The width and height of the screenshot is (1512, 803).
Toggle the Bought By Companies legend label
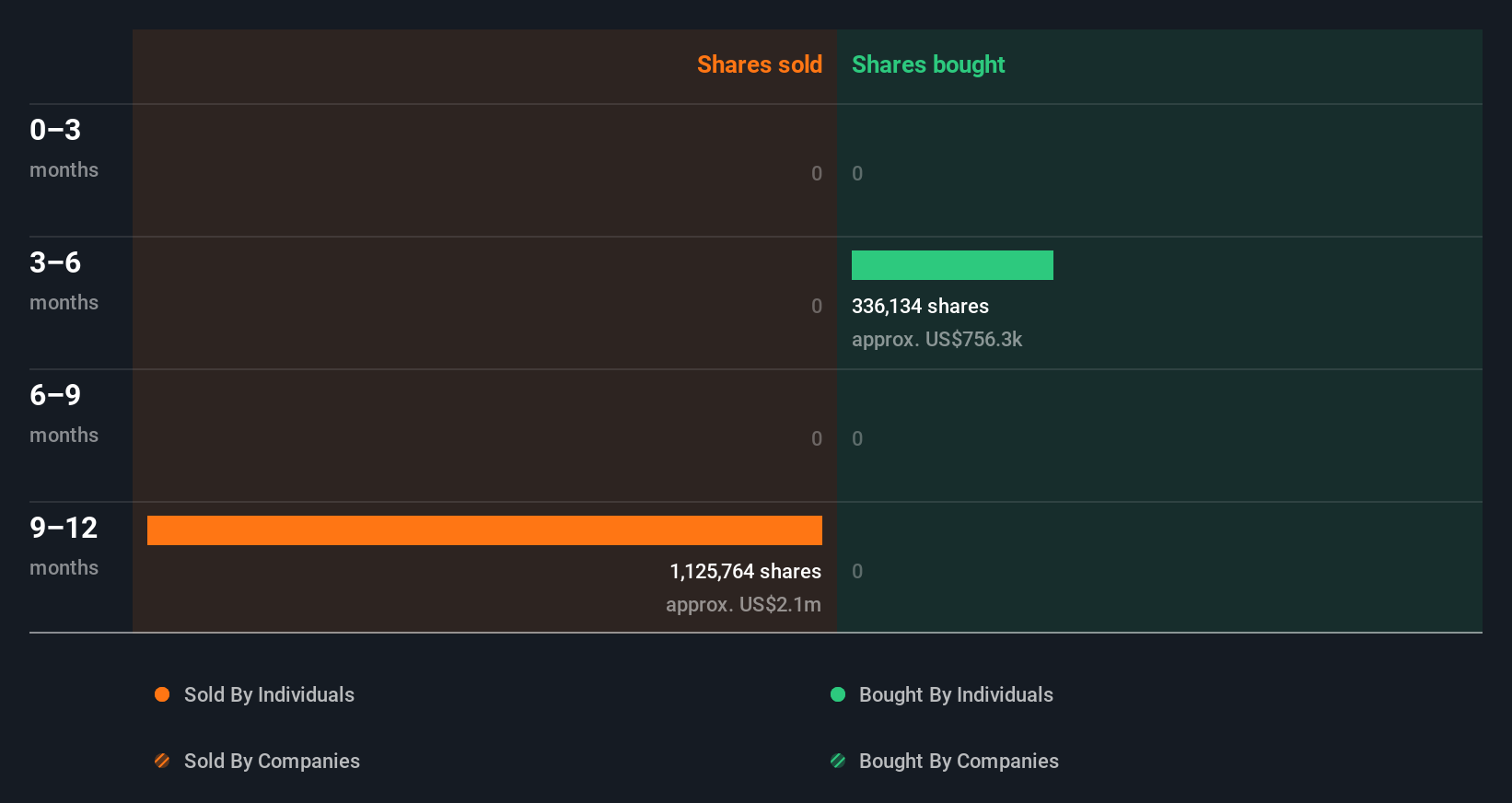(959, 761)
